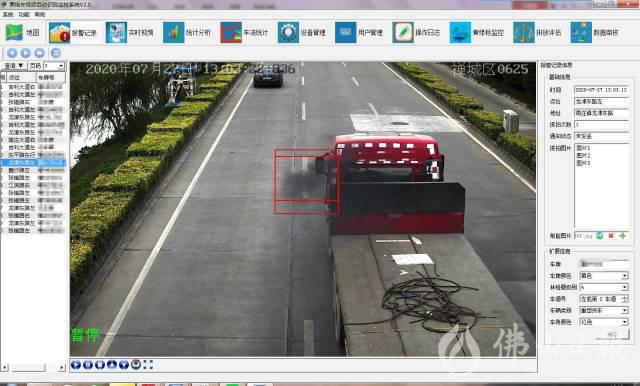Click the license plate field in extended info

click(604, 264)
